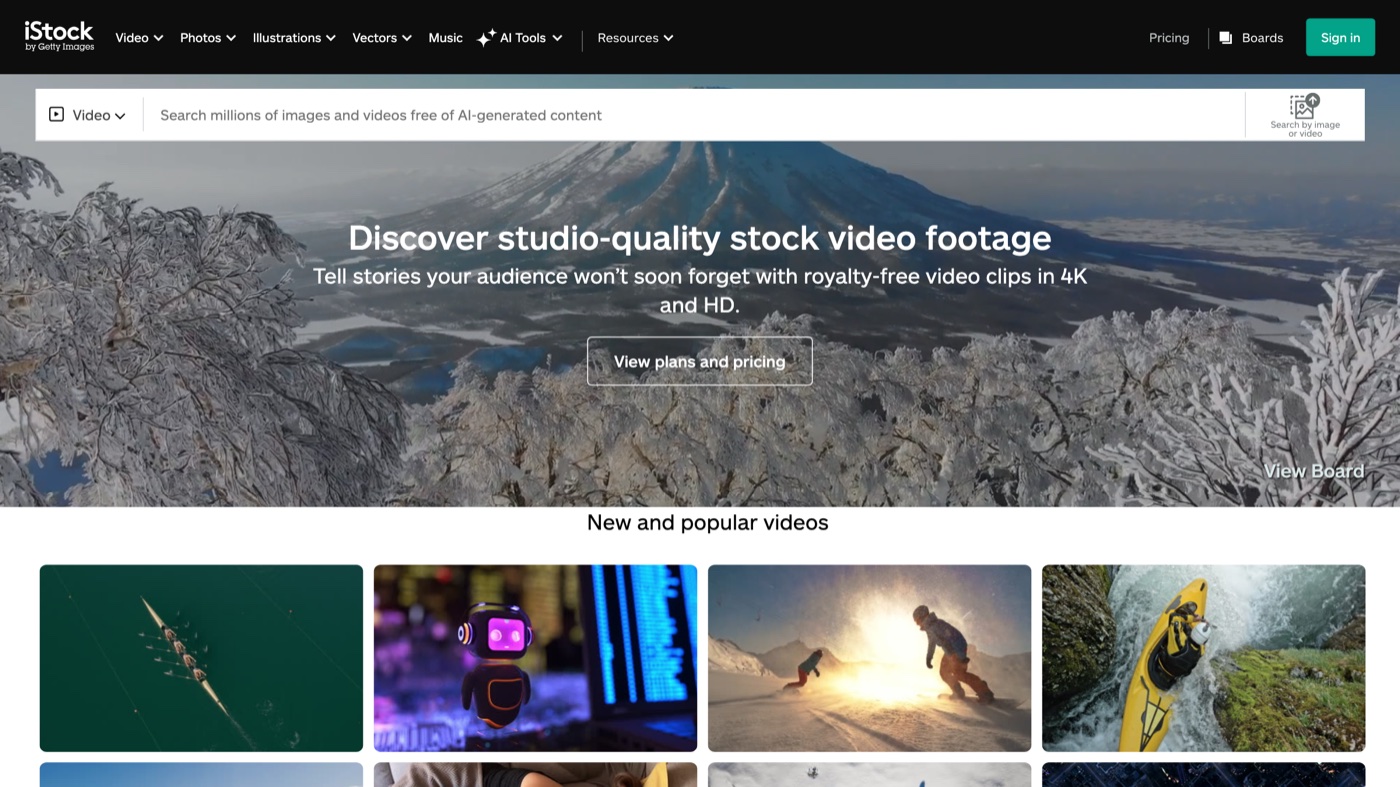1400x787 pixels.
Task: Open the View Board link
Action: coord(1313,471)
